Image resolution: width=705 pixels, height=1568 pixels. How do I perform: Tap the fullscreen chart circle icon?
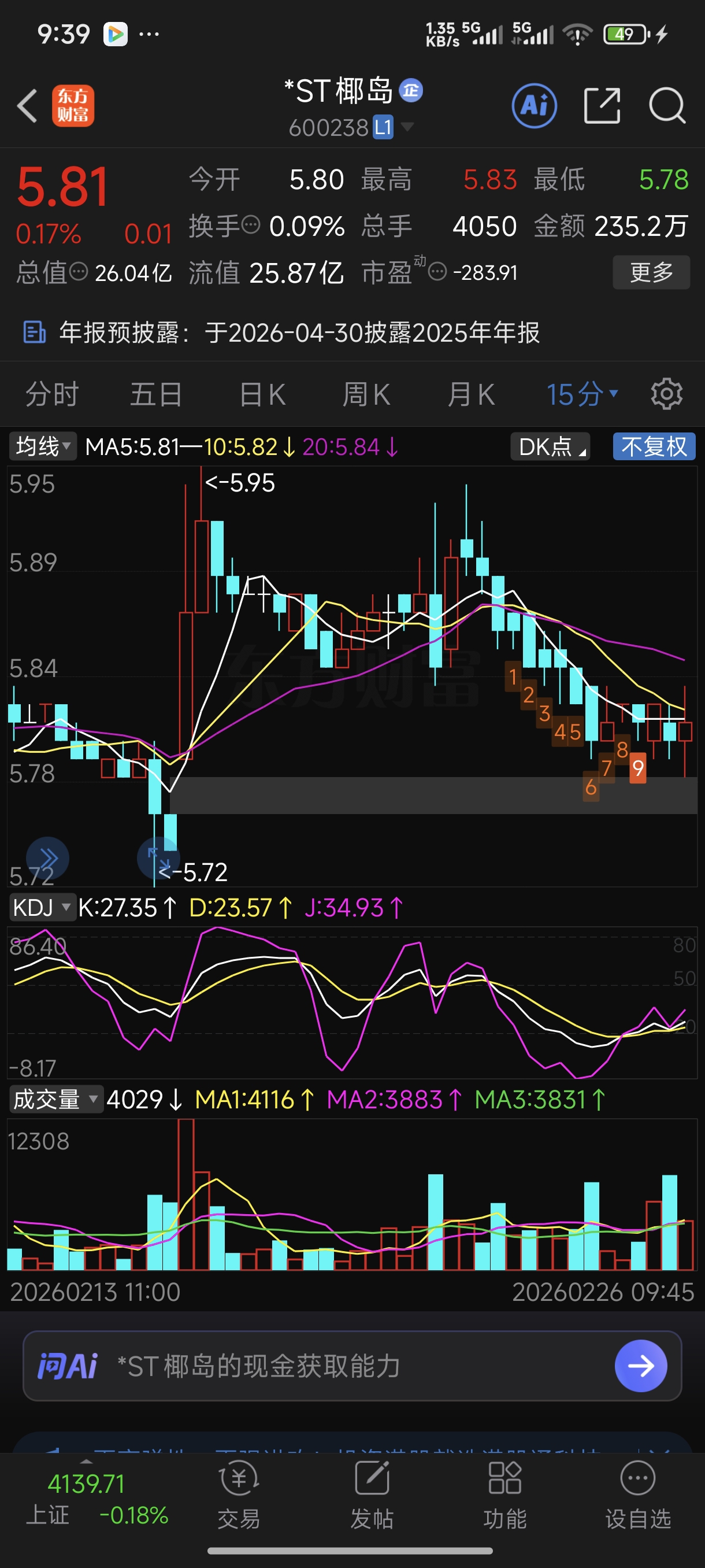158,858
